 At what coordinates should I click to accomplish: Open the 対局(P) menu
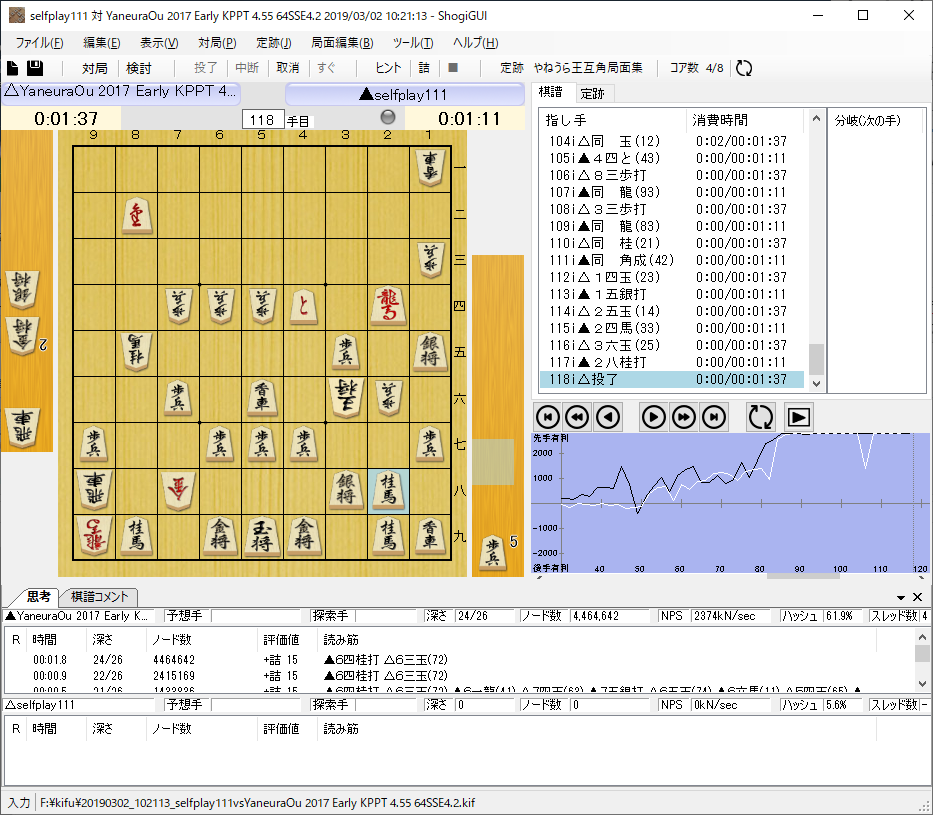[217, 43]
